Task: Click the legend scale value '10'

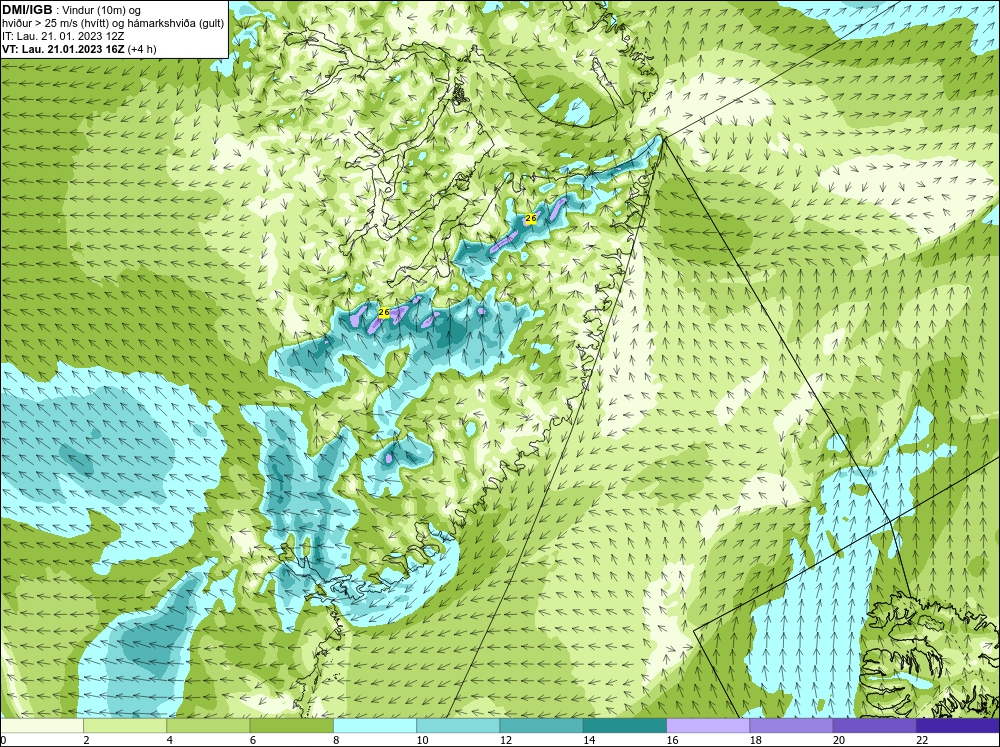Action: tap(422, 740)
